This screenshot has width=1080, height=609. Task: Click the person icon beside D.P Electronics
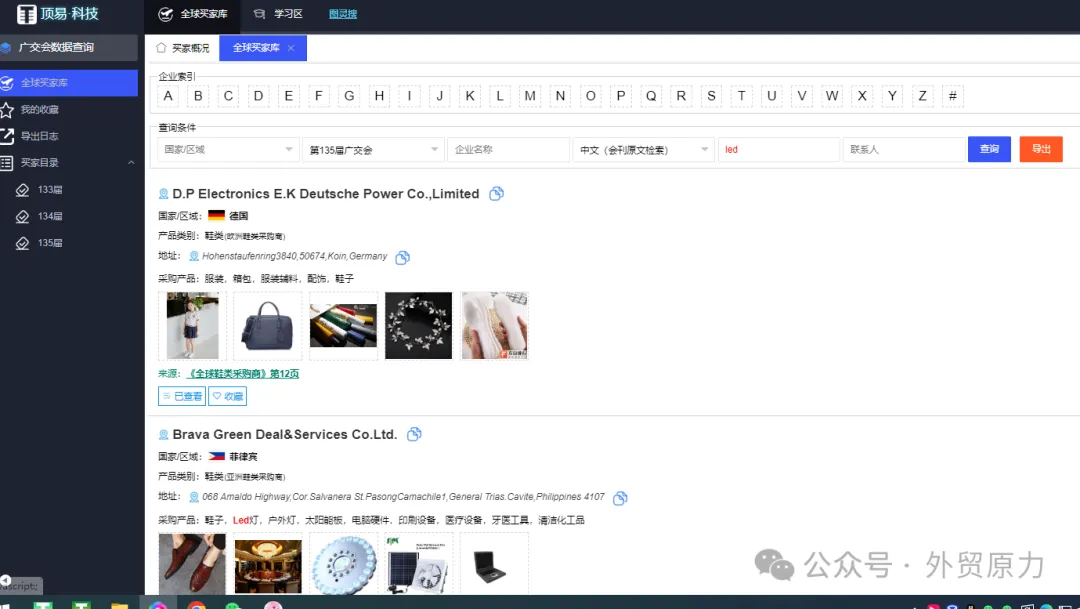click(x=163, y=194)
